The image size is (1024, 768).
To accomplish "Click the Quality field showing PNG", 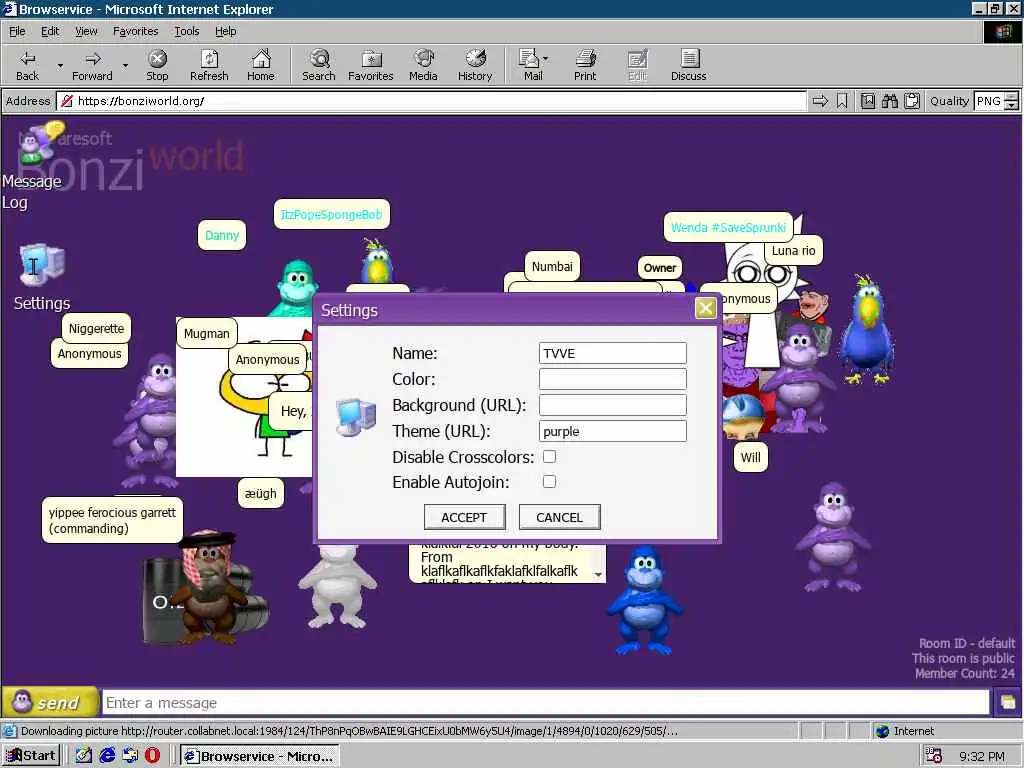I will point(989,101).
